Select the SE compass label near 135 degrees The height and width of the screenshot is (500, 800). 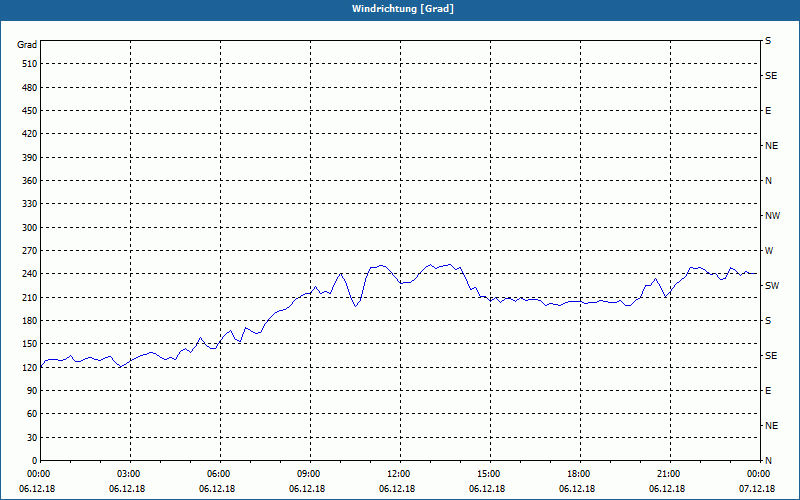[x=771, y=356]
